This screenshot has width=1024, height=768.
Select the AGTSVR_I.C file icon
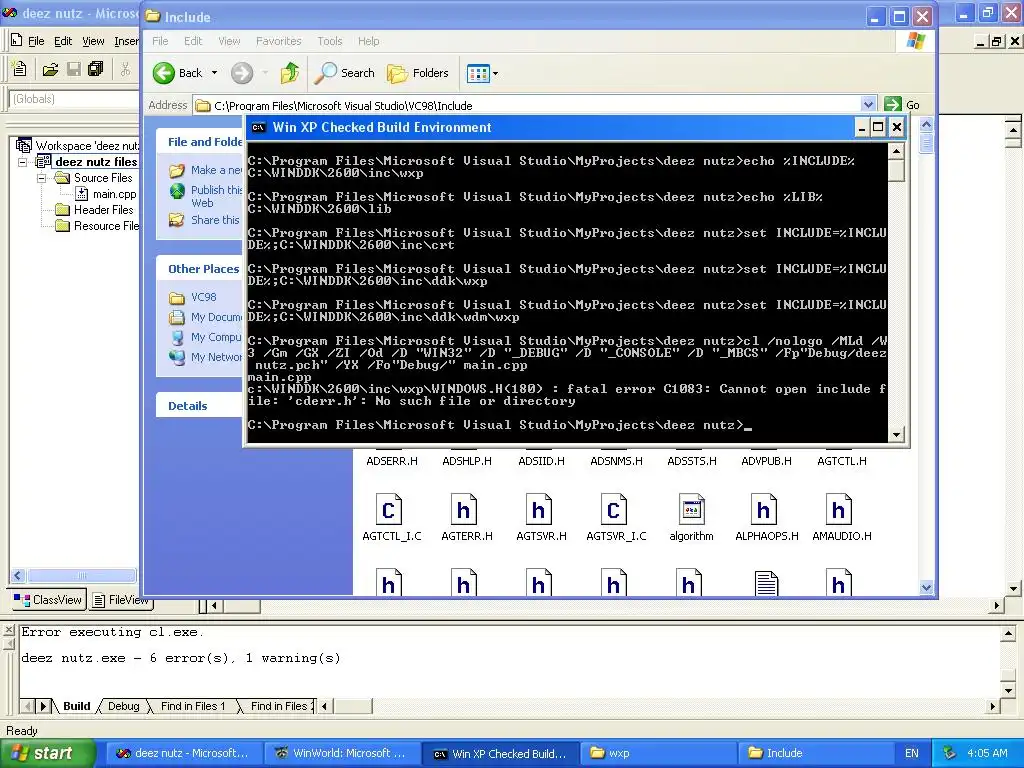[x=613, y=510]
